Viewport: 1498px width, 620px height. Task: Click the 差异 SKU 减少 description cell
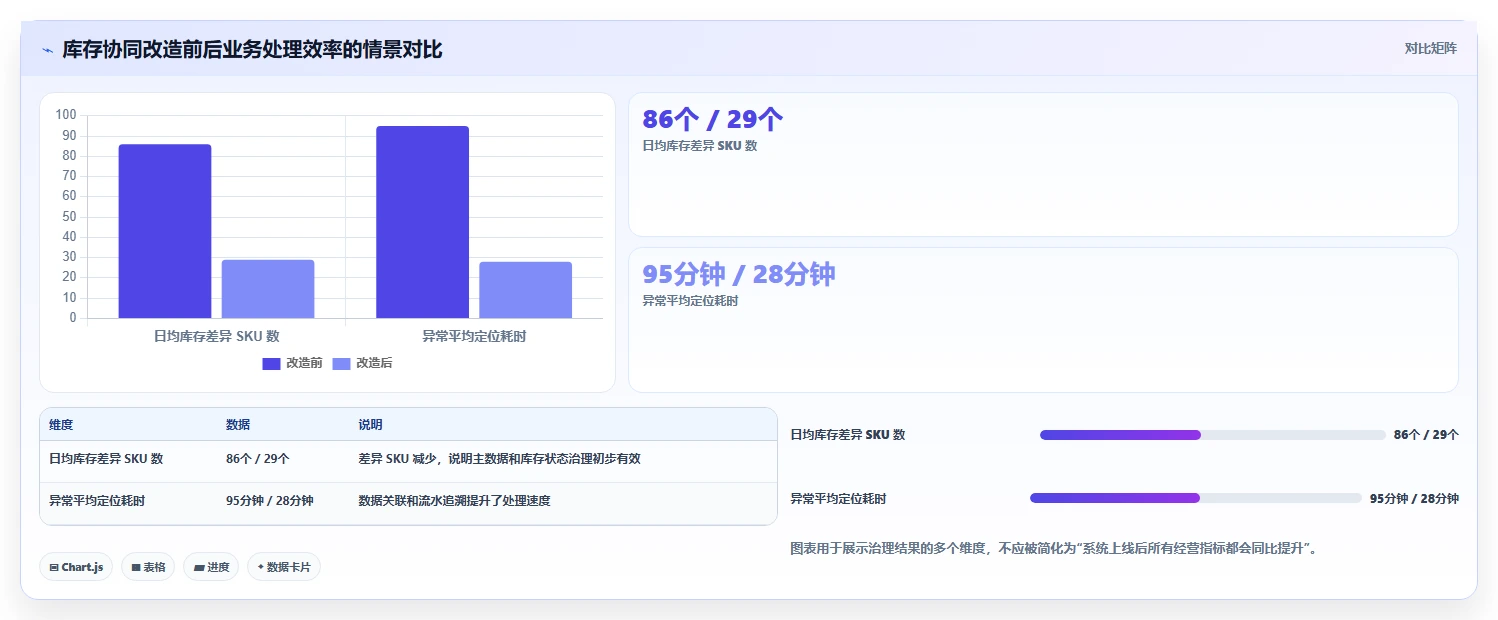499,459
